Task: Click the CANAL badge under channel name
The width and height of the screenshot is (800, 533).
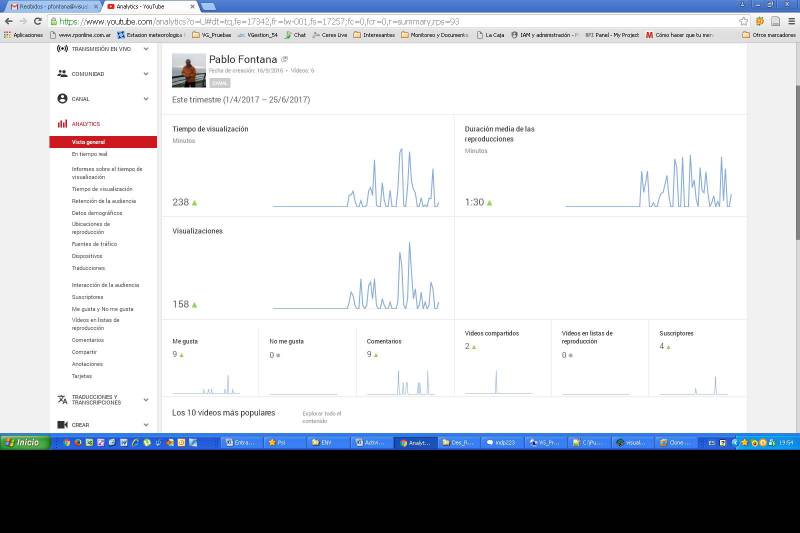Action: [x=219, y=83]
